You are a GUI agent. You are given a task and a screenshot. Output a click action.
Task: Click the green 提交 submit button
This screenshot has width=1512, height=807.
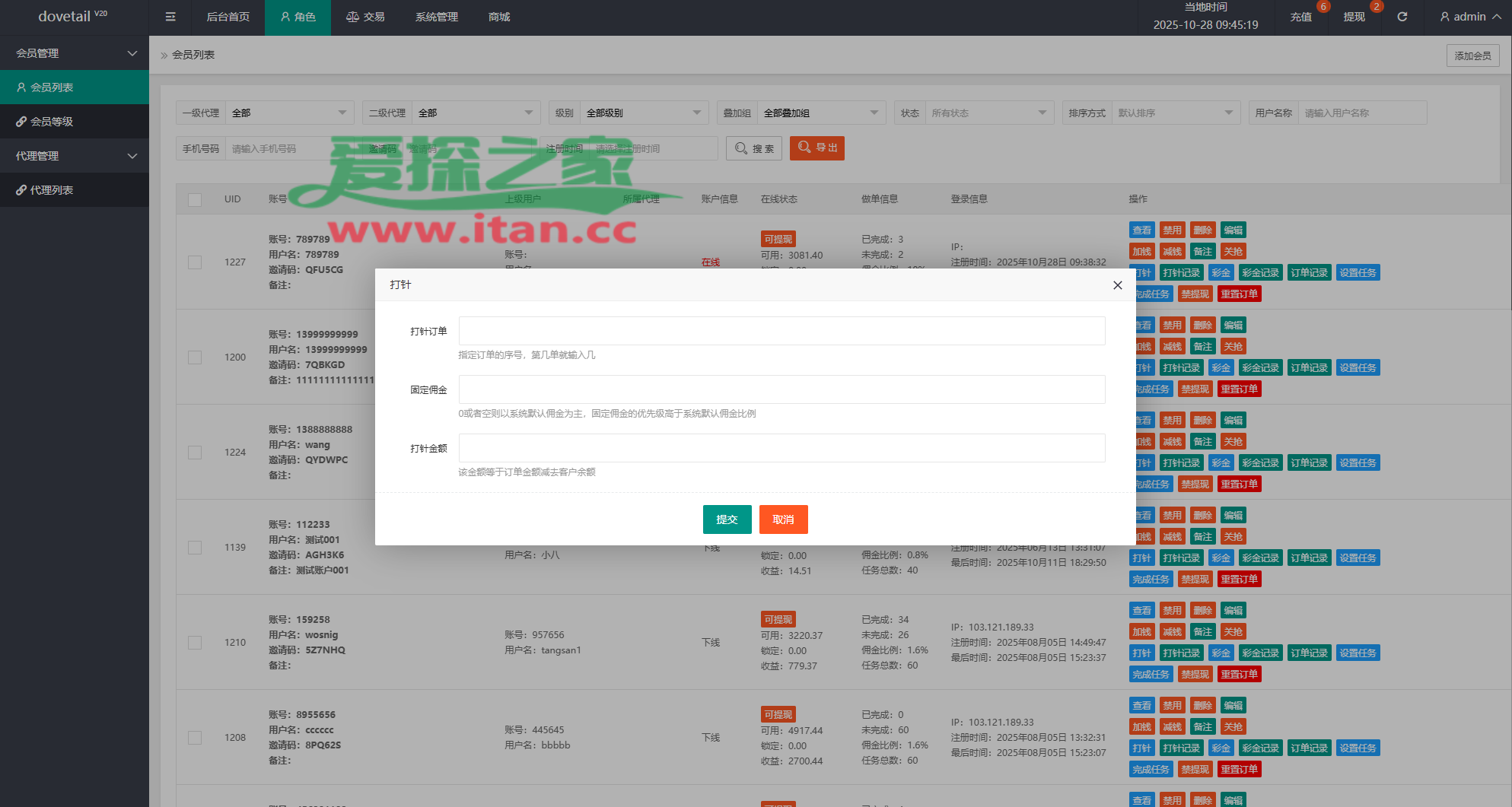click(x=727, y=519)
